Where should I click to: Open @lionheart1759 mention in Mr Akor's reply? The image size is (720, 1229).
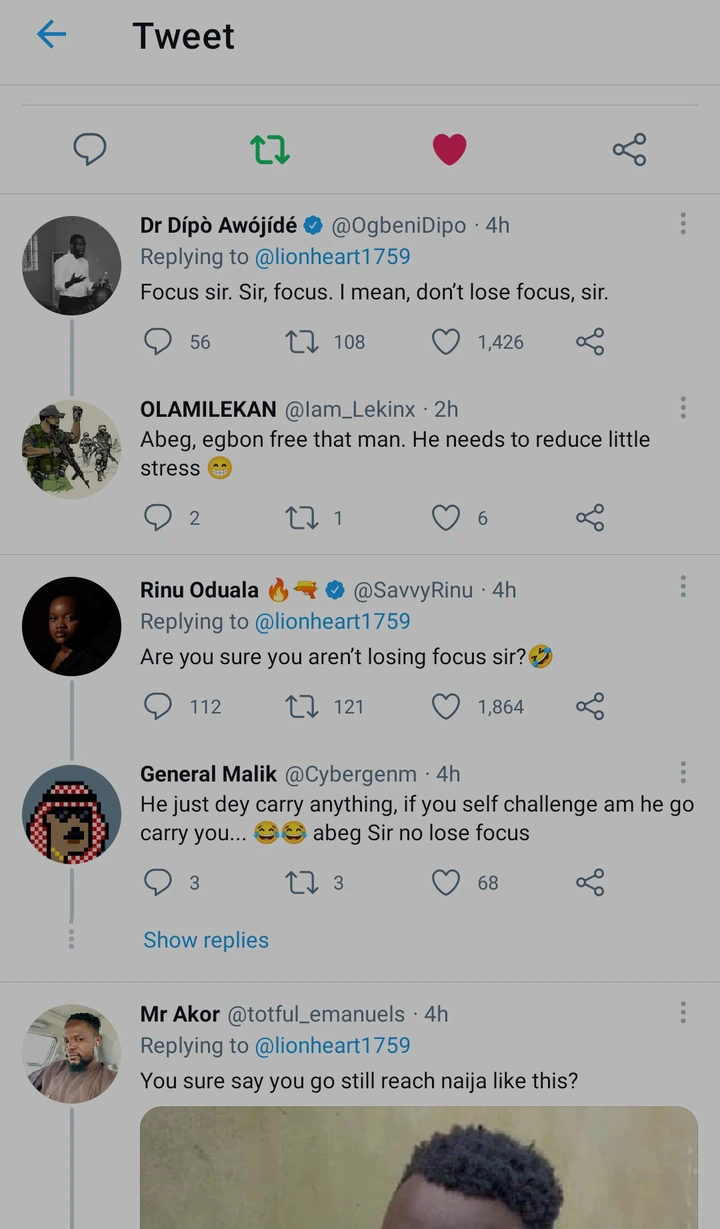point(333,1046)
